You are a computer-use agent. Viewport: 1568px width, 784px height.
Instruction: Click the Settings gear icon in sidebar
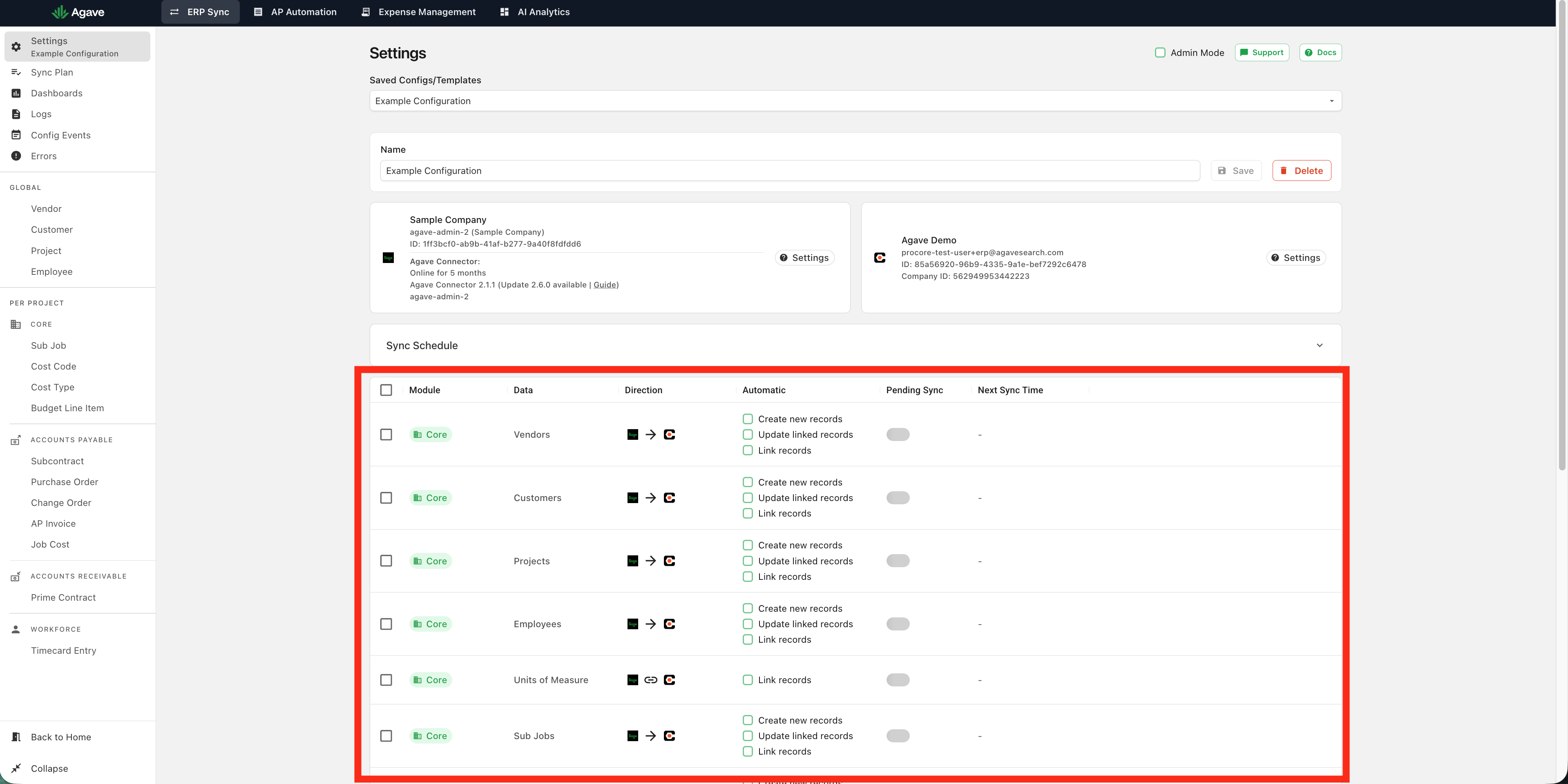click(16, 47)
